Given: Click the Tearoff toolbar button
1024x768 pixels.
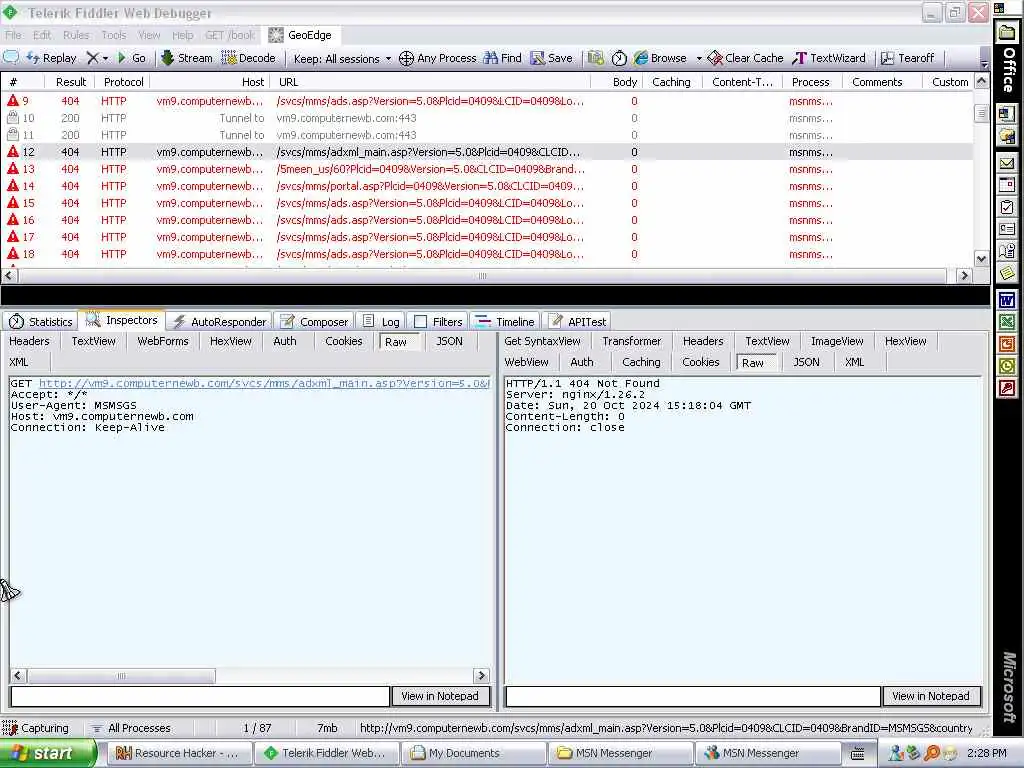Looking at the screenshot, I should click(907, 58).
